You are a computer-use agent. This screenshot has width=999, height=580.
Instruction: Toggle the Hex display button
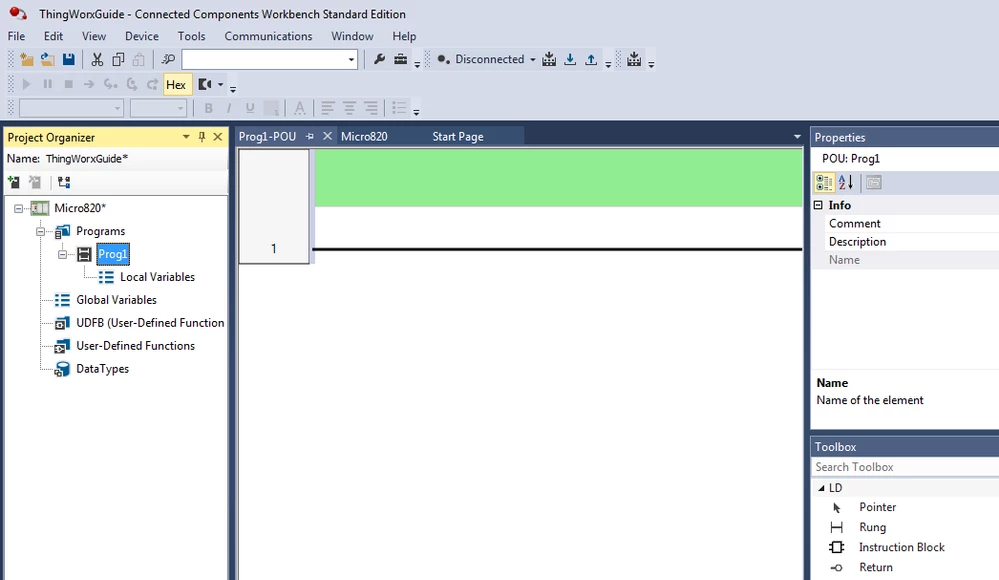176,84
